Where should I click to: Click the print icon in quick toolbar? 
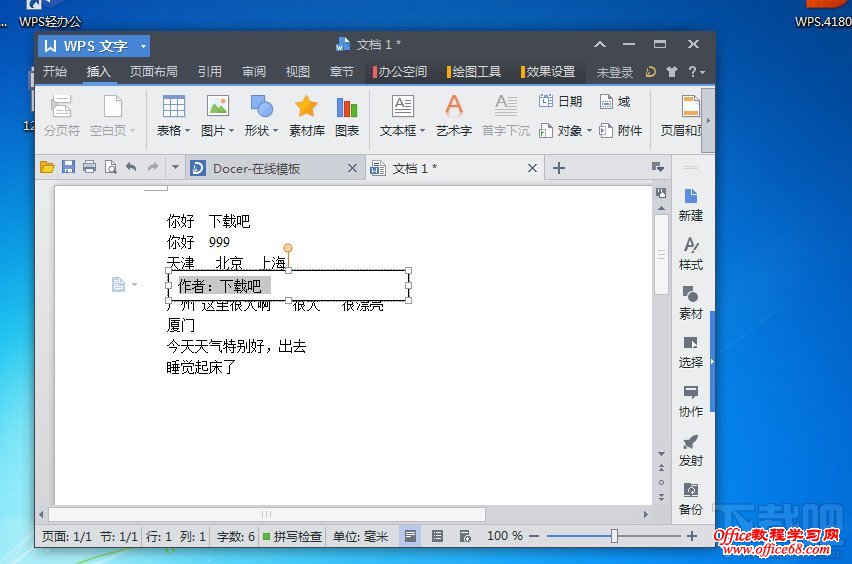(89, 168)
